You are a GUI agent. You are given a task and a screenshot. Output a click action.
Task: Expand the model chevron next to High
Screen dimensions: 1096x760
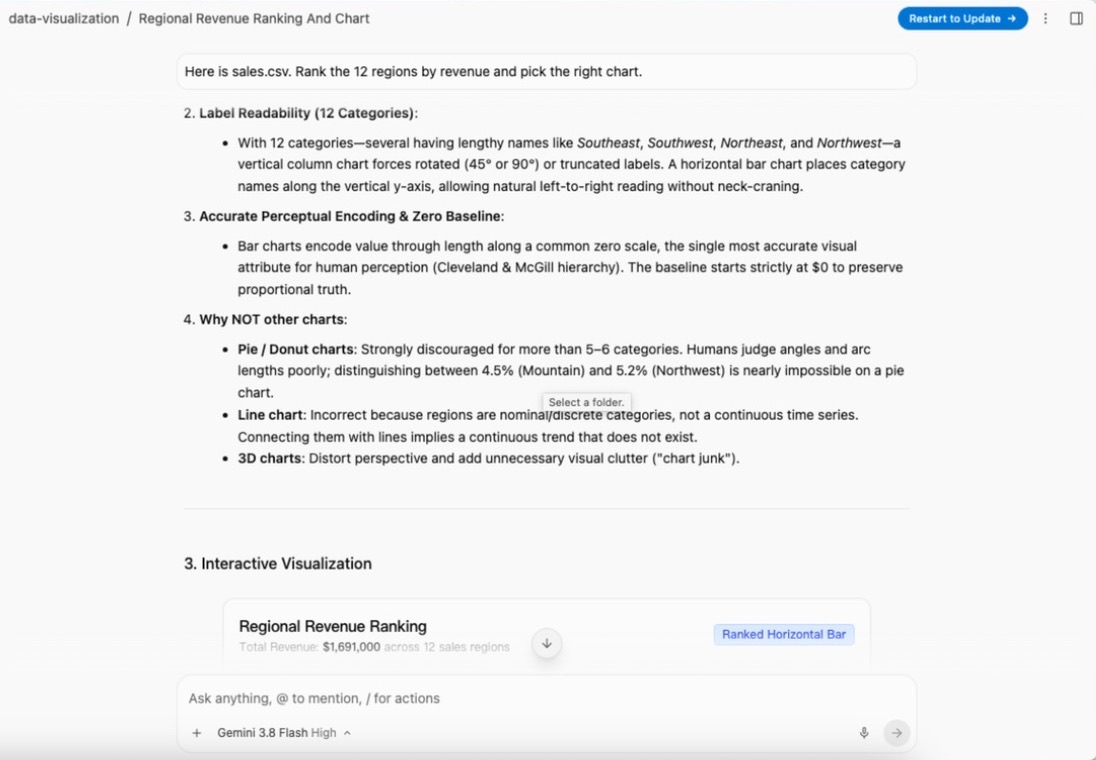click(347, 733)
